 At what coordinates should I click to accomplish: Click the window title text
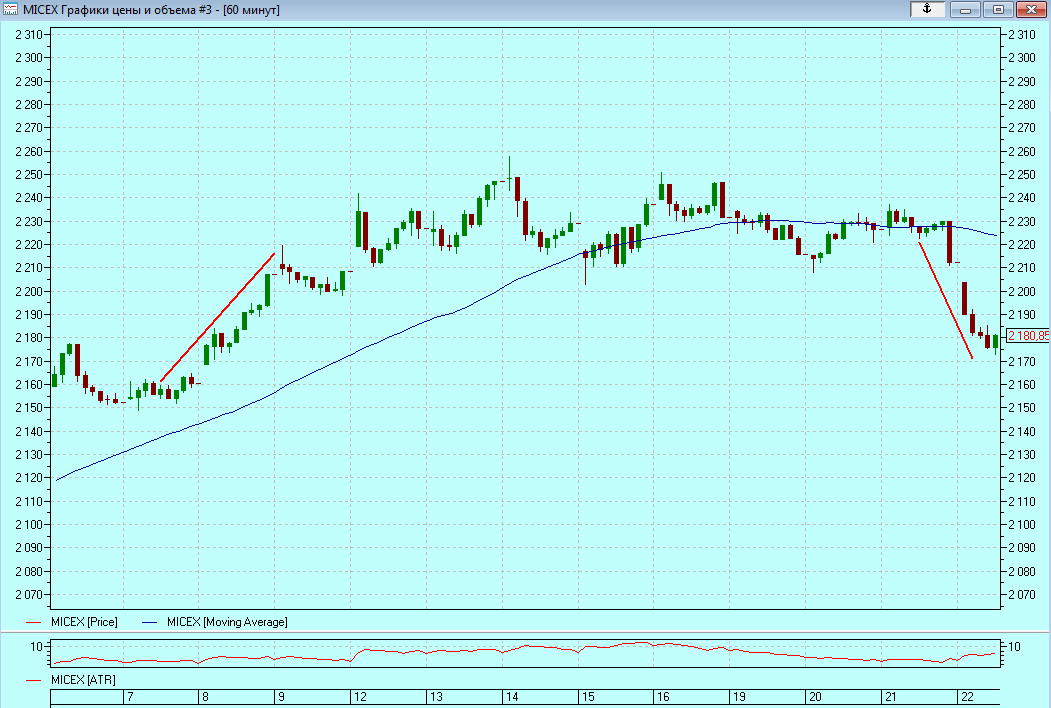pyautogui.click(x=151, y=10)
